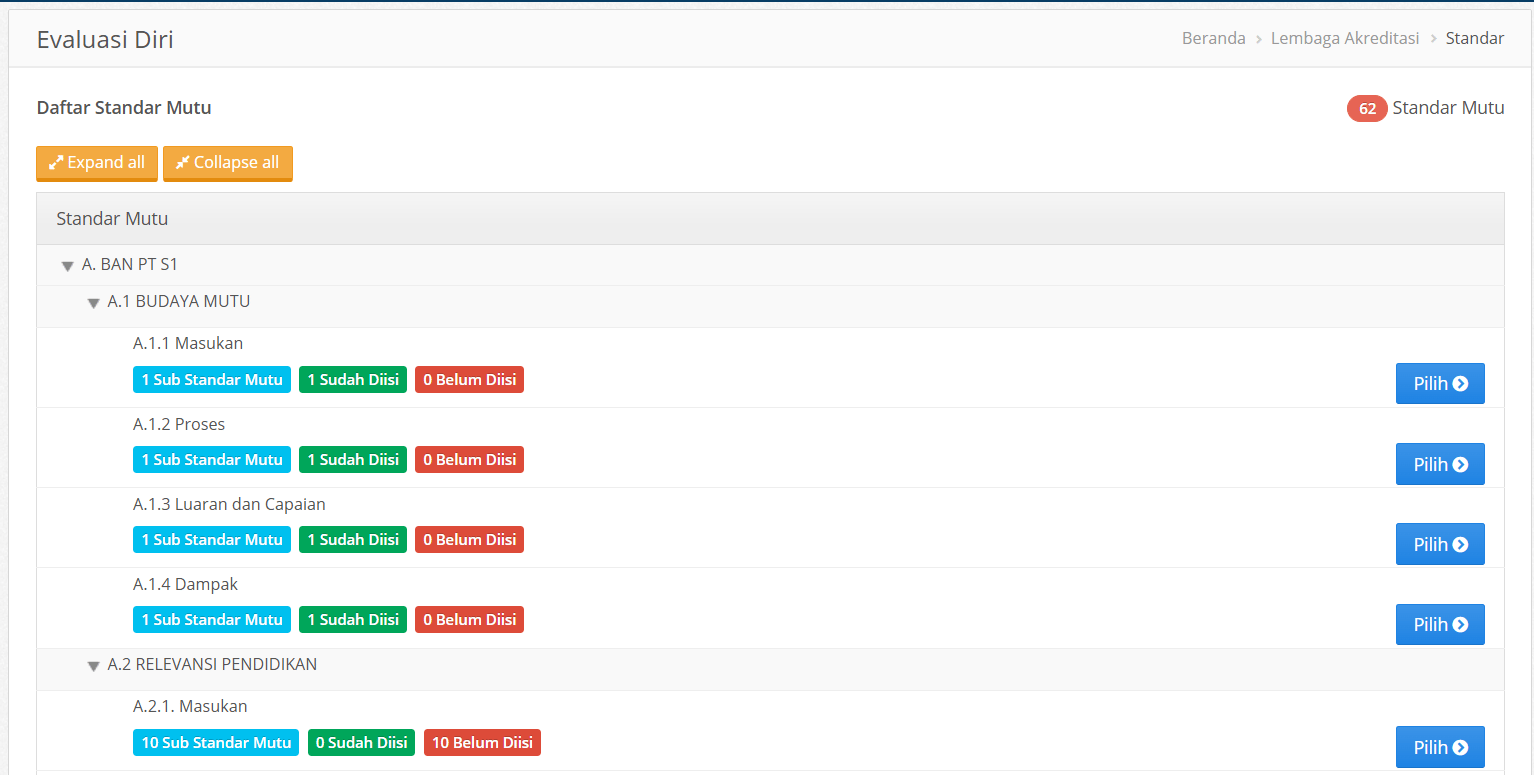The width and height of the screenshot is (1534, 775).
Task: Click 0 Belum Diisi badge under A.1.1 Masukan
Action: (469, 380)
